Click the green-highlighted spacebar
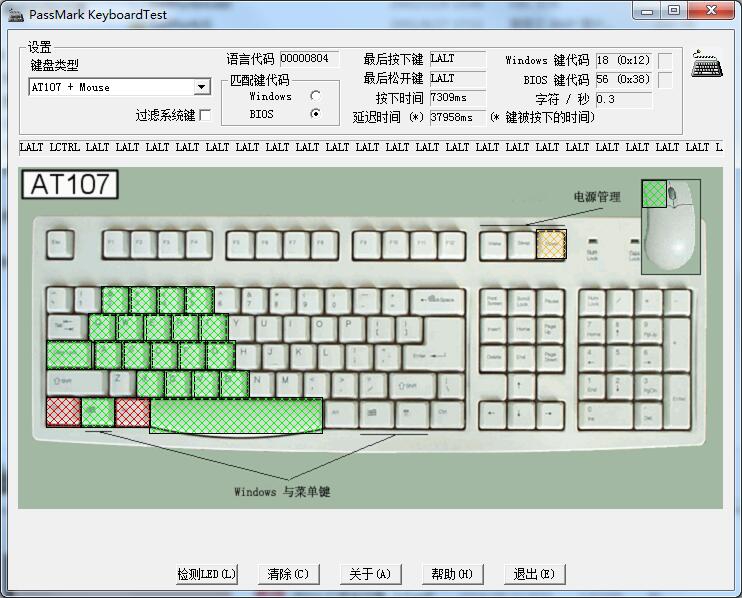This screenshot has height=598, width=742. [236, 415]
